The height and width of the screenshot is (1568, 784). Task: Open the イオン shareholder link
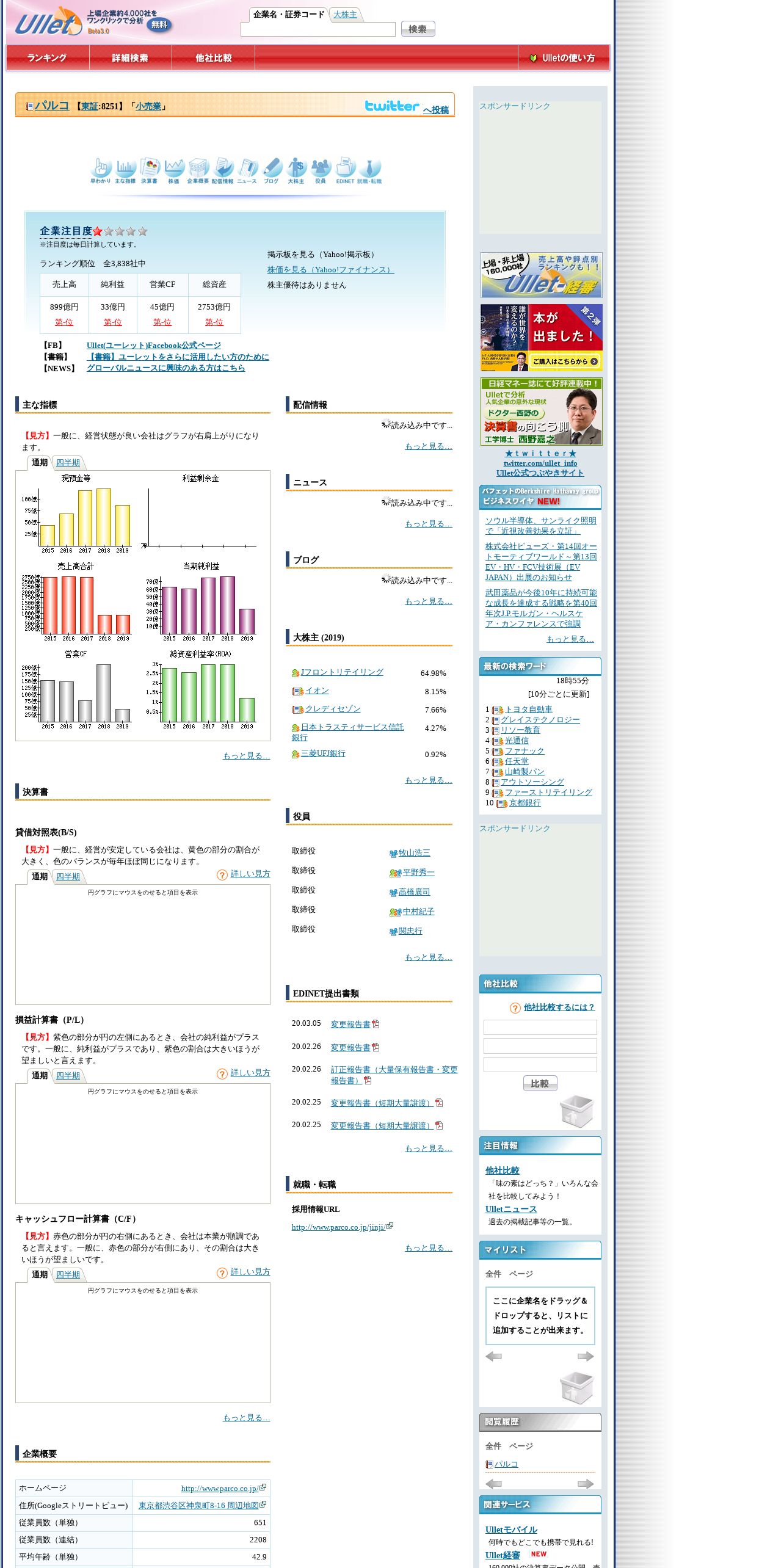[317, 691]
